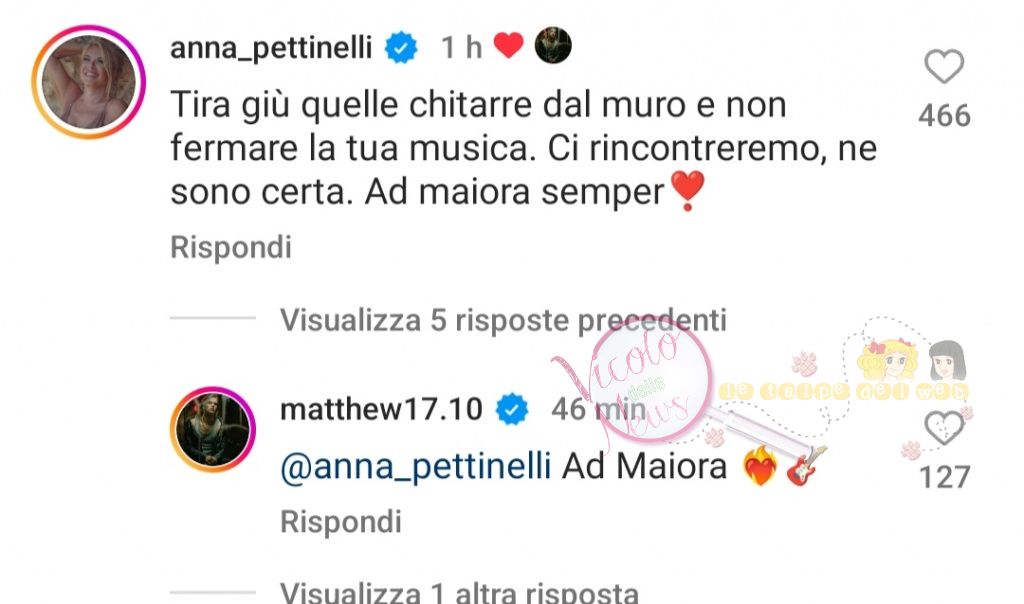Expand Visualizza 1 altra risposta
This screenshot has width=1024, height=604.
click(459, 593)
